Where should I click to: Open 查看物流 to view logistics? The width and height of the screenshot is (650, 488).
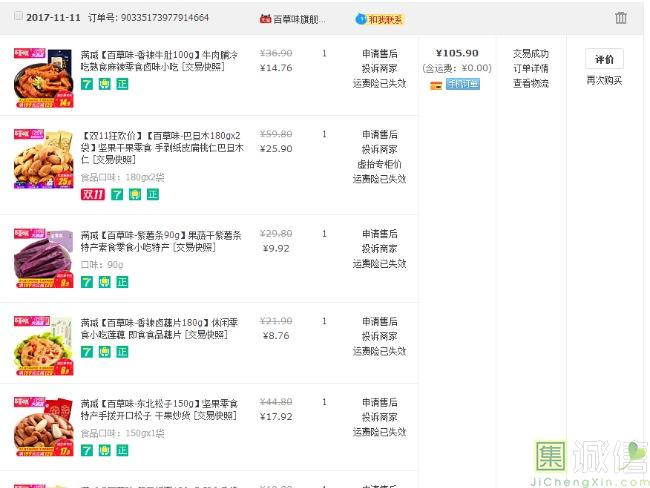coord(530,83)
